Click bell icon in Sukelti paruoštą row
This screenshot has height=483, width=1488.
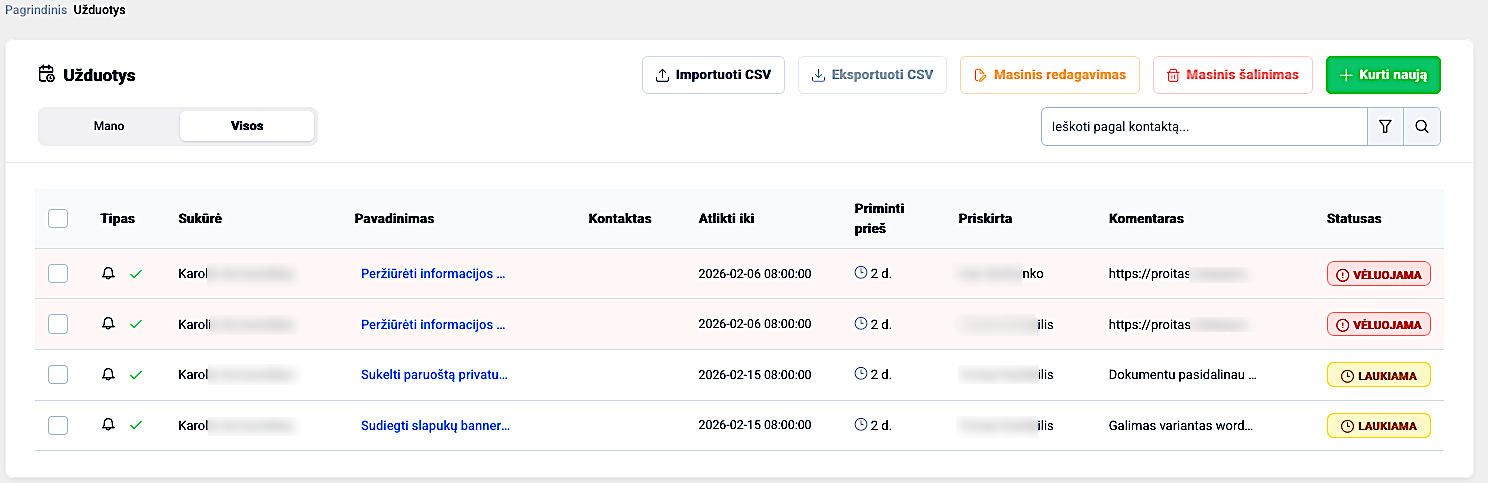pyautogui.click(x=109, y=374)
